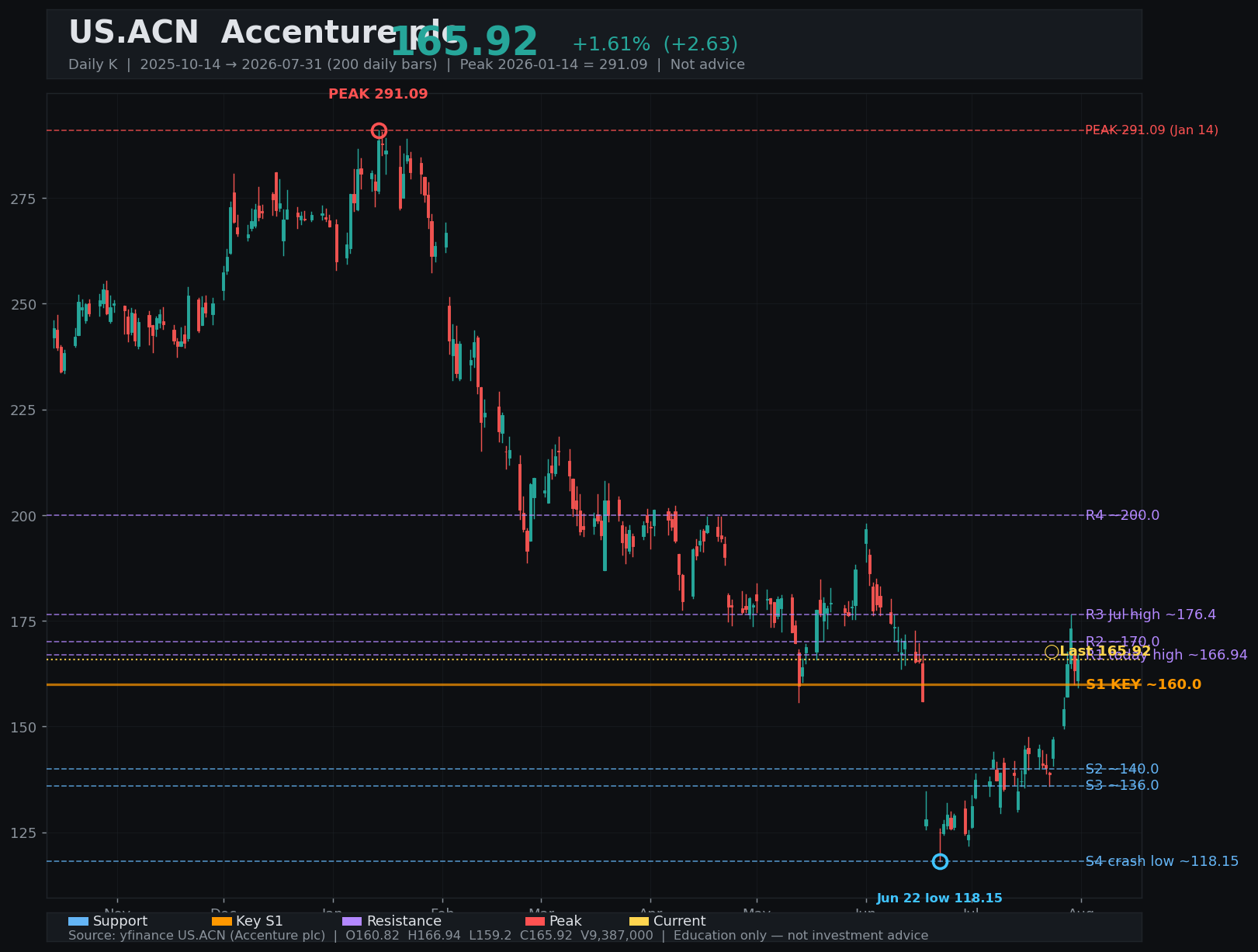
Task: Click the "Jun 22 low 118.15" annotation
Action: [940, 898]
